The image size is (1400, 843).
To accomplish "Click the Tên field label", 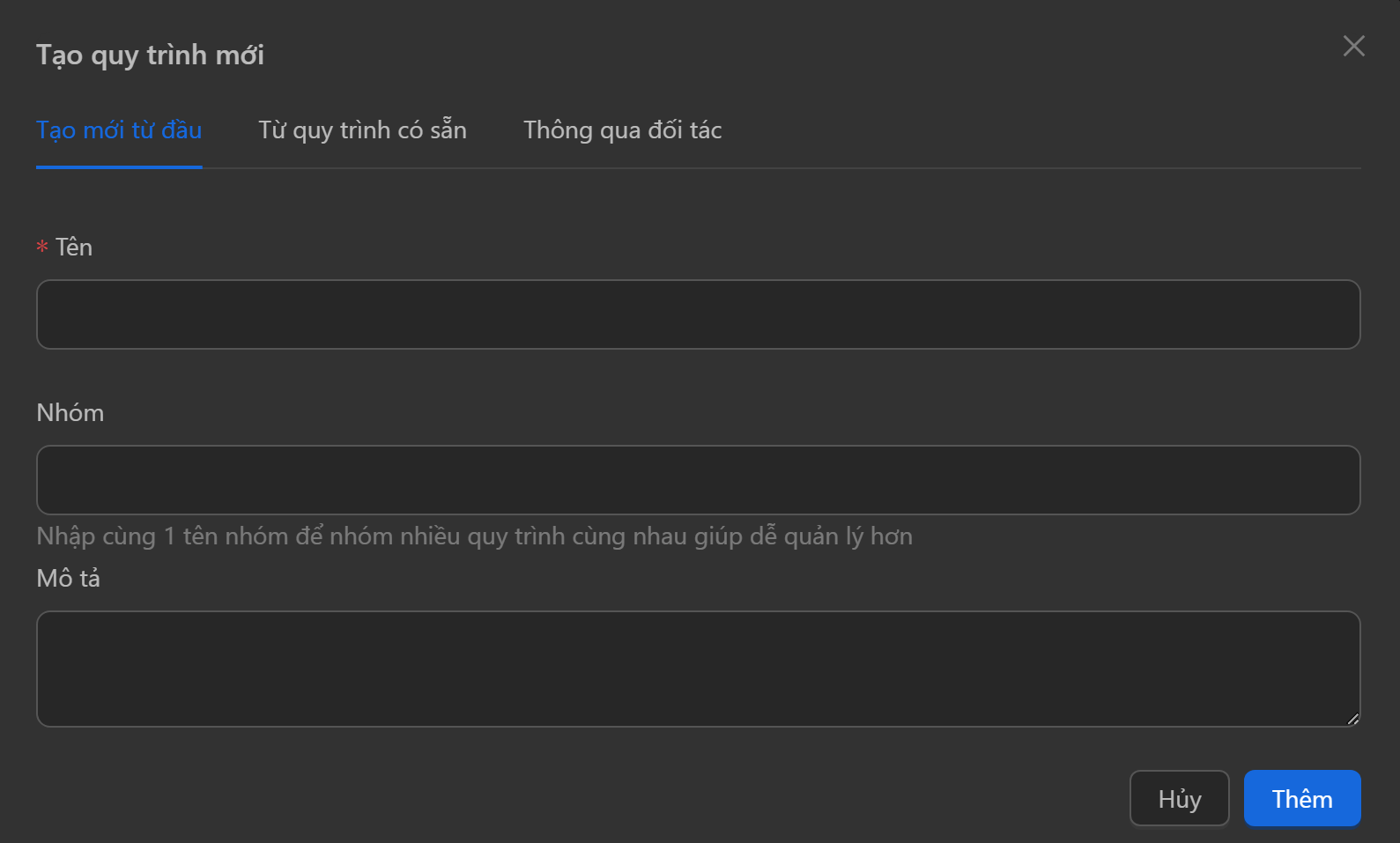I will pos(74,248).
